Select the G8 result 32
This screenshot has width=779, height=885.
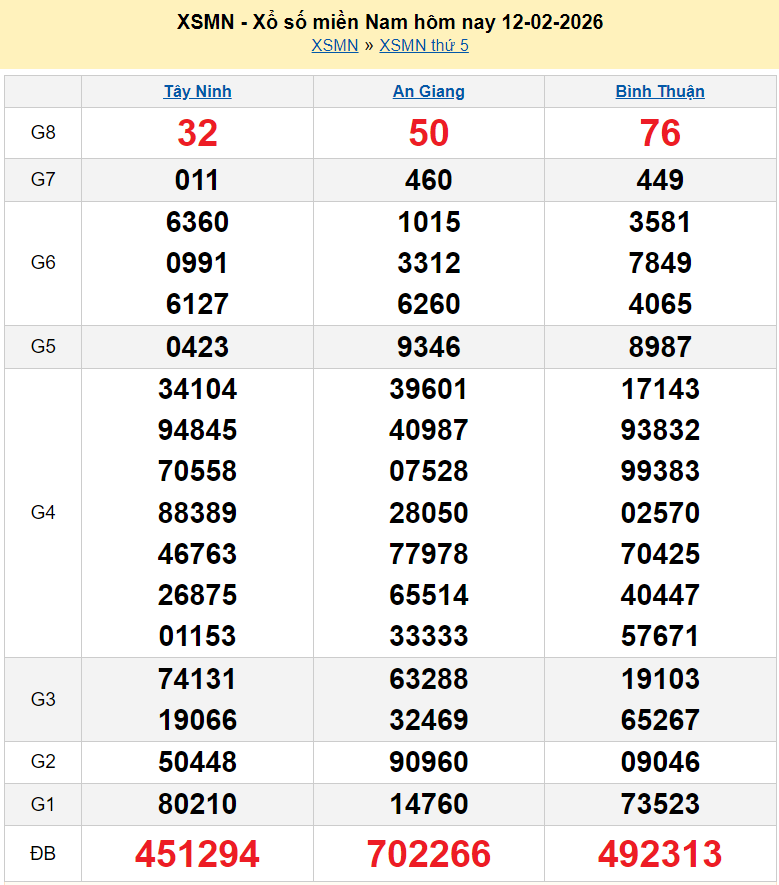click(x=197, y=133)
